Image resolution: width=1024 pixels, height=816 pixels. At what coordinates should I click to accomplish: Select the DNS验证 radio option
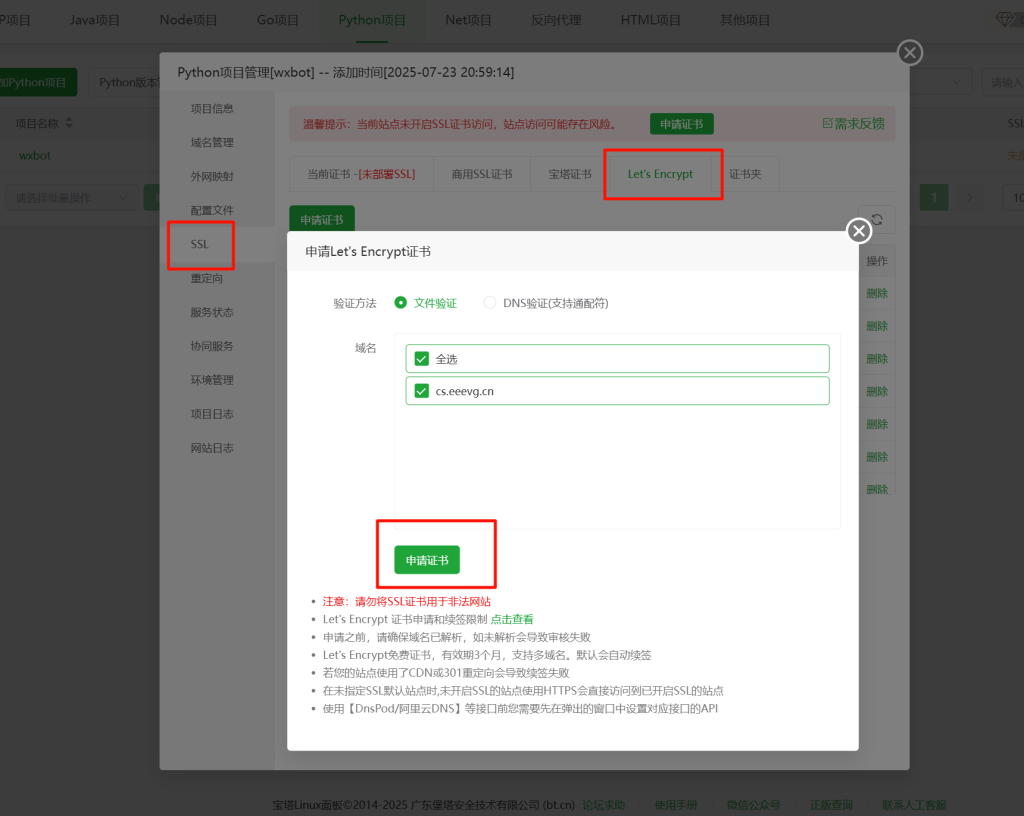[x=490, y=303]
